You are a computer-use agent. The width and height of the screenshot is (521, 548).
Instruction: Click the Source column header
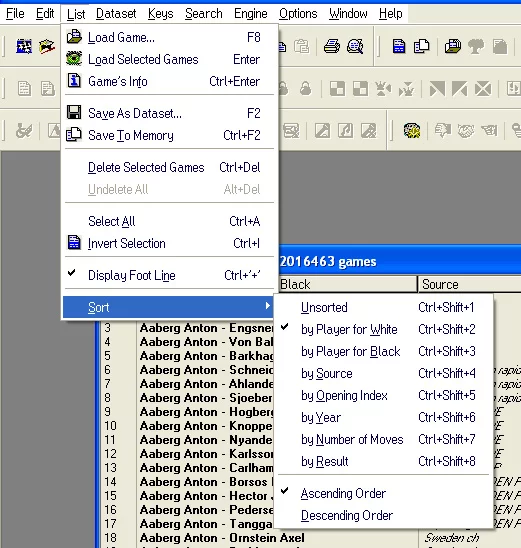point(470,284)
